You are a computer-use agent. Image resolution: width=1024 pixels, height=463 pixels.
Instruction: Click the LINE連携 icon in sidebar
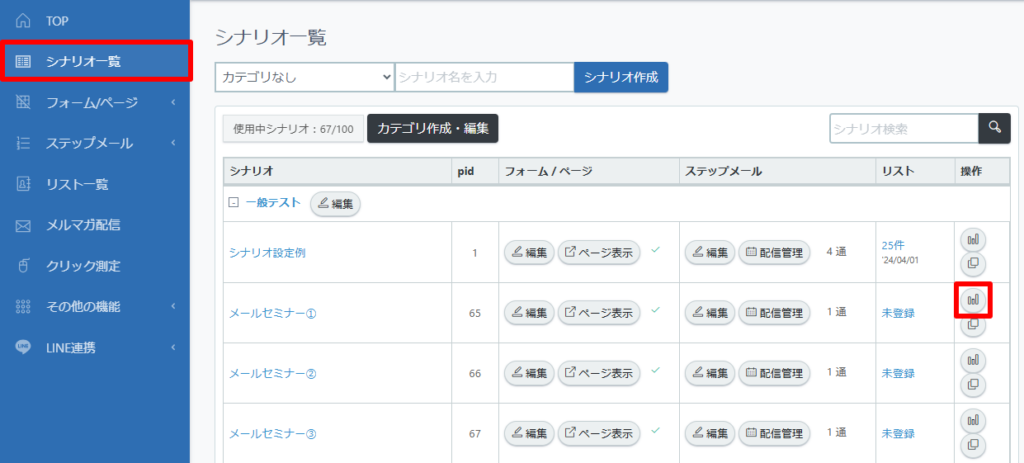click(x=23, y=347)
